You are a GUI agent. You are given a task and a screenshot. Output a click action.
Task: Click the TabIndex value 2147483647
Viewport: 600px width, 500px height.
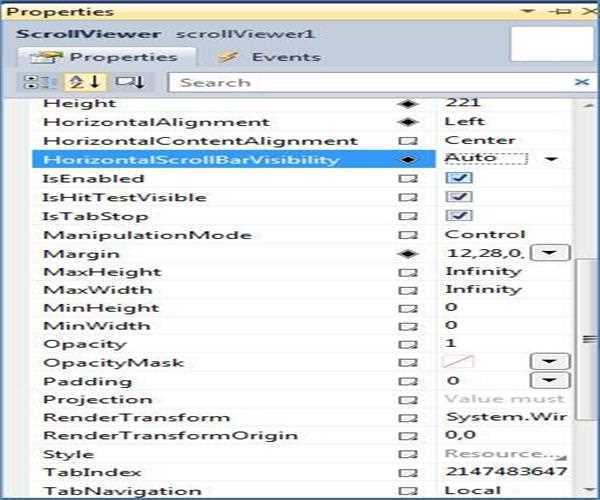click(506, 471)
